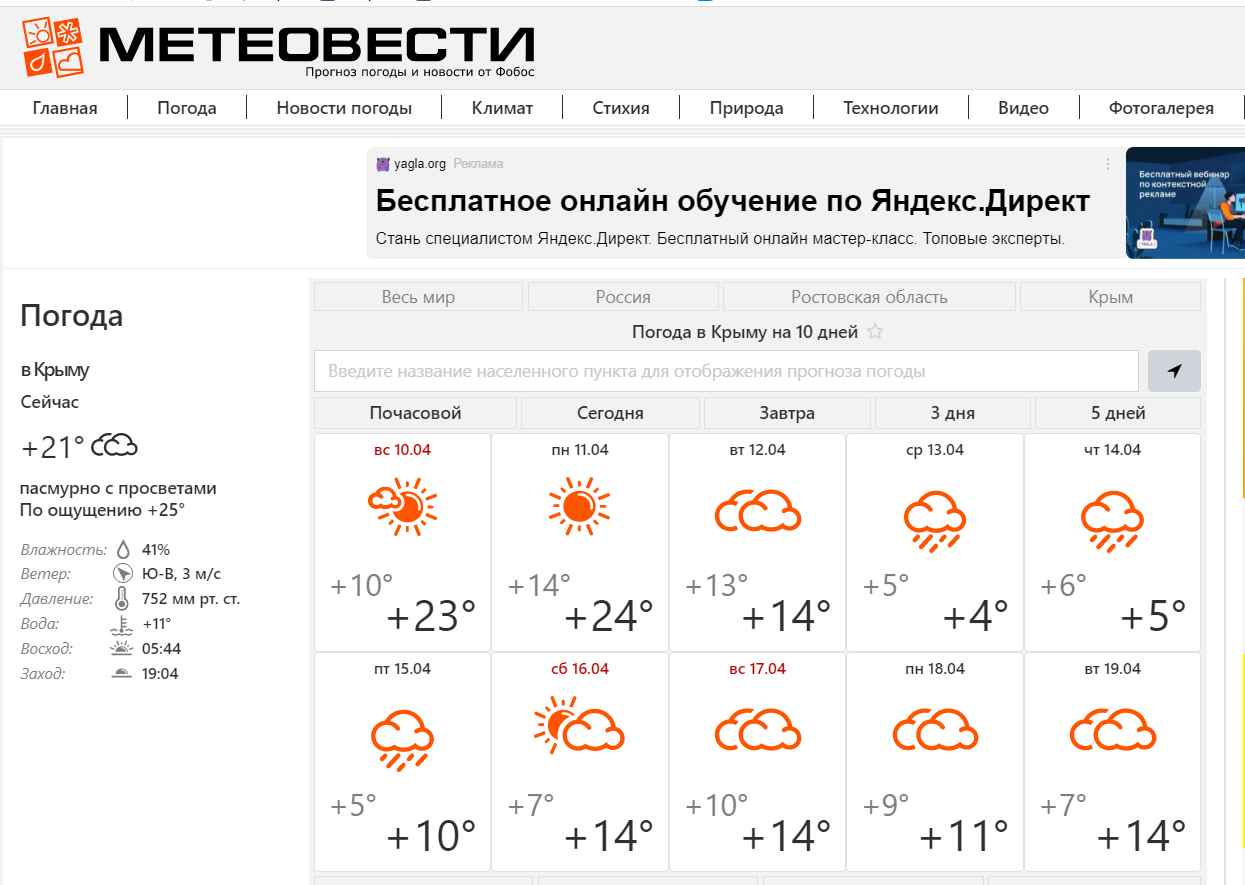Open the Главная menu item
This screenshot has height=885, width=1245.
coord(65,108)
